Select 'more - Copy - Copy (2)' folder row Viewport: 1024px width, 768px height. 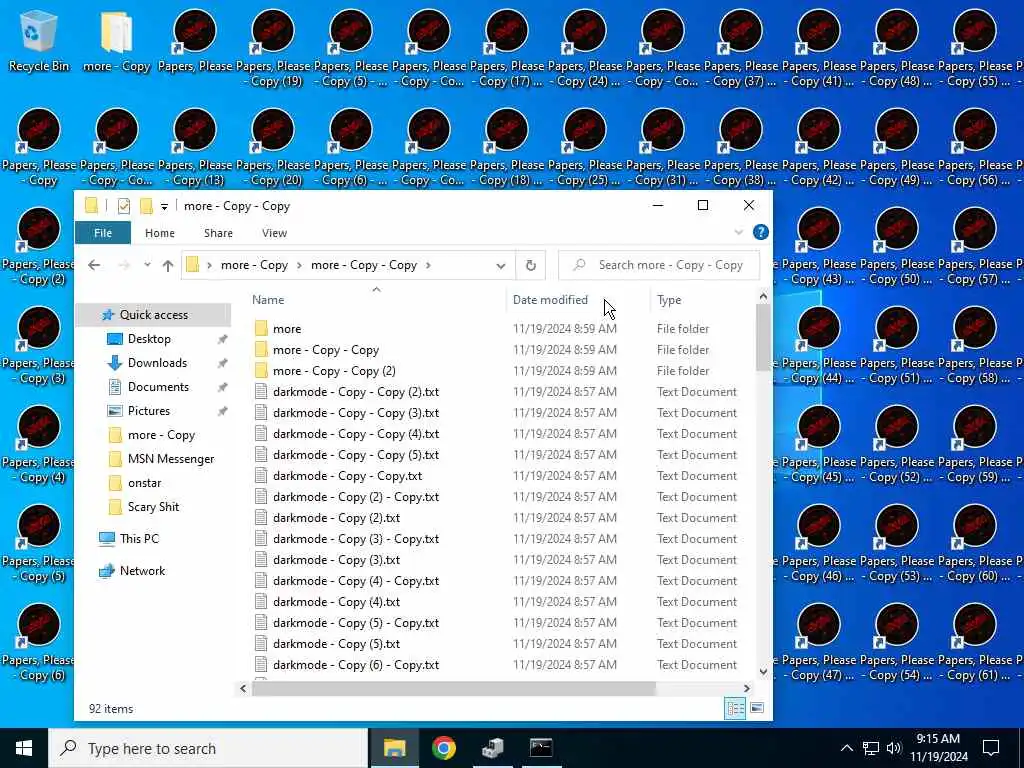[334, 371]
